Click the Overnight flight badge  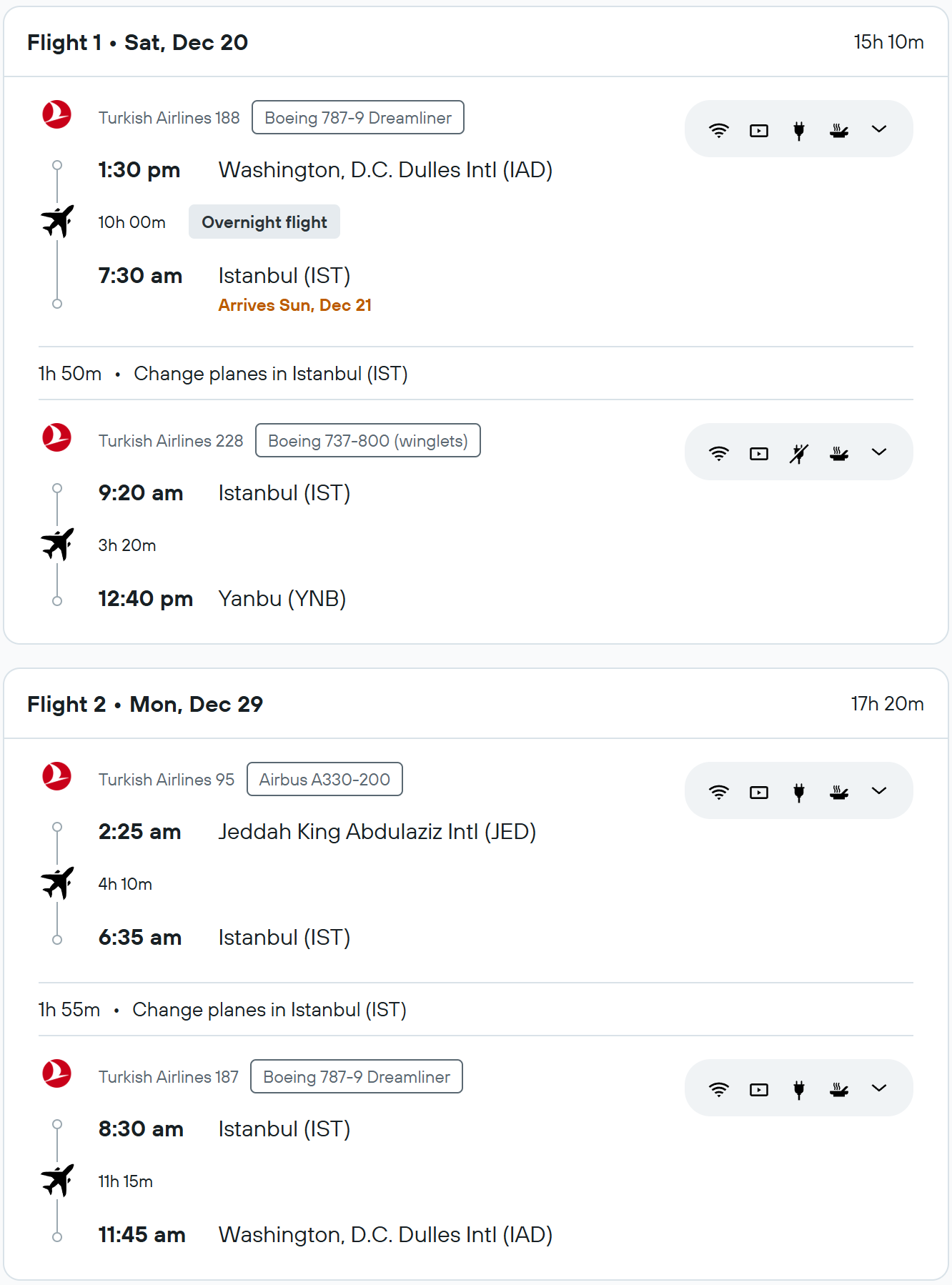tap(264, 222)
